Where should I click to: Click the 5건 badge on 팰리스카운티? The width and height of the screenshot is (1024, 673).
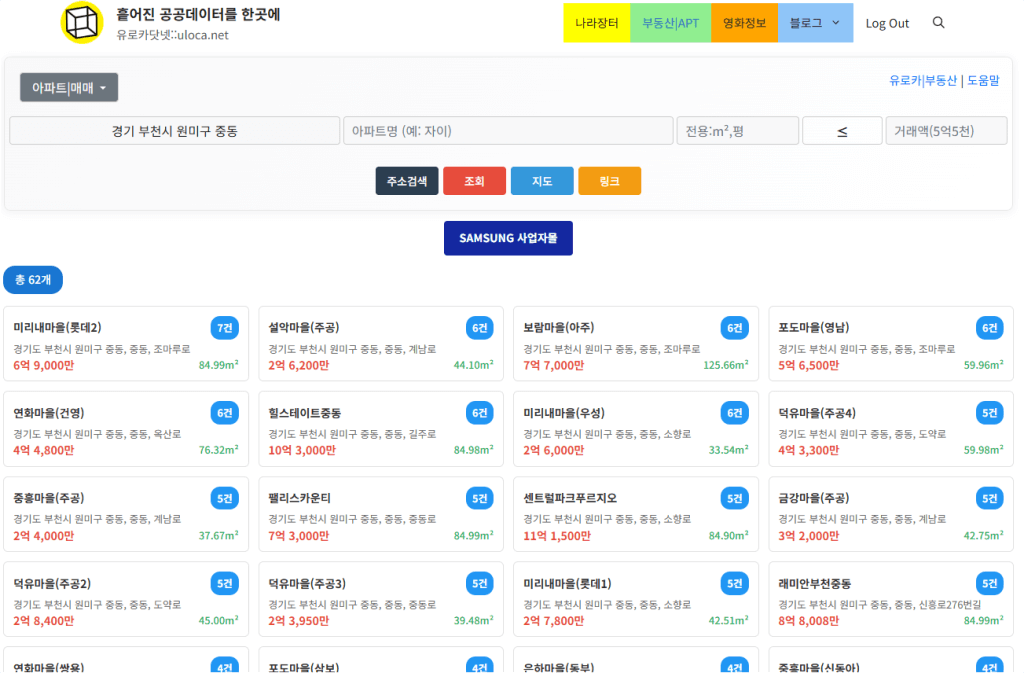pos(479,498)
